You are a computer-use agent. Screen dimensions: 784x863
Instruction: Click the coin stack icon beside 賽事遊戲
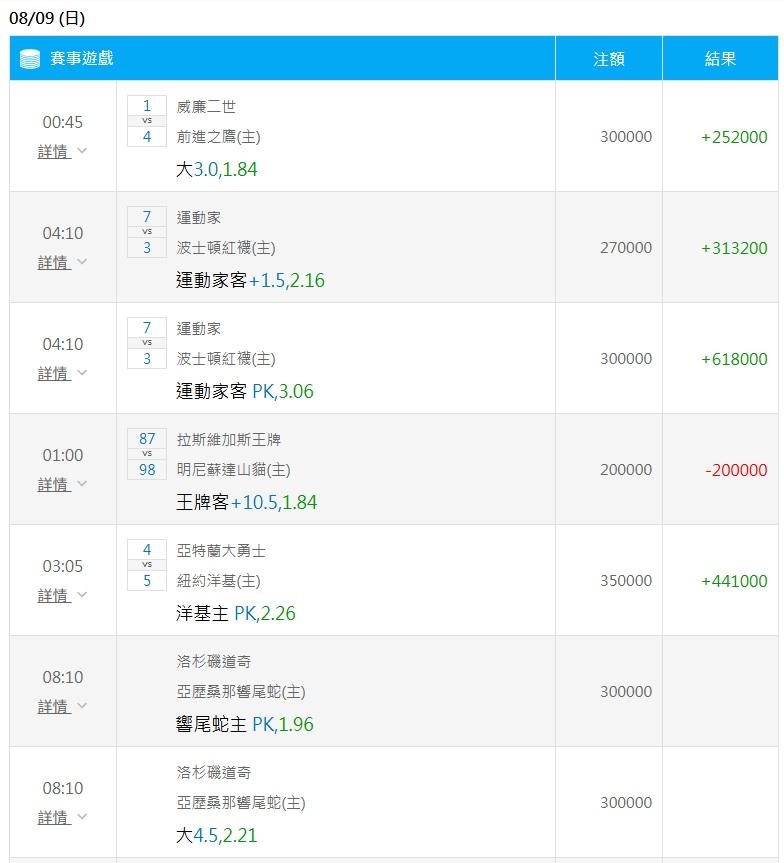(30, 59)
